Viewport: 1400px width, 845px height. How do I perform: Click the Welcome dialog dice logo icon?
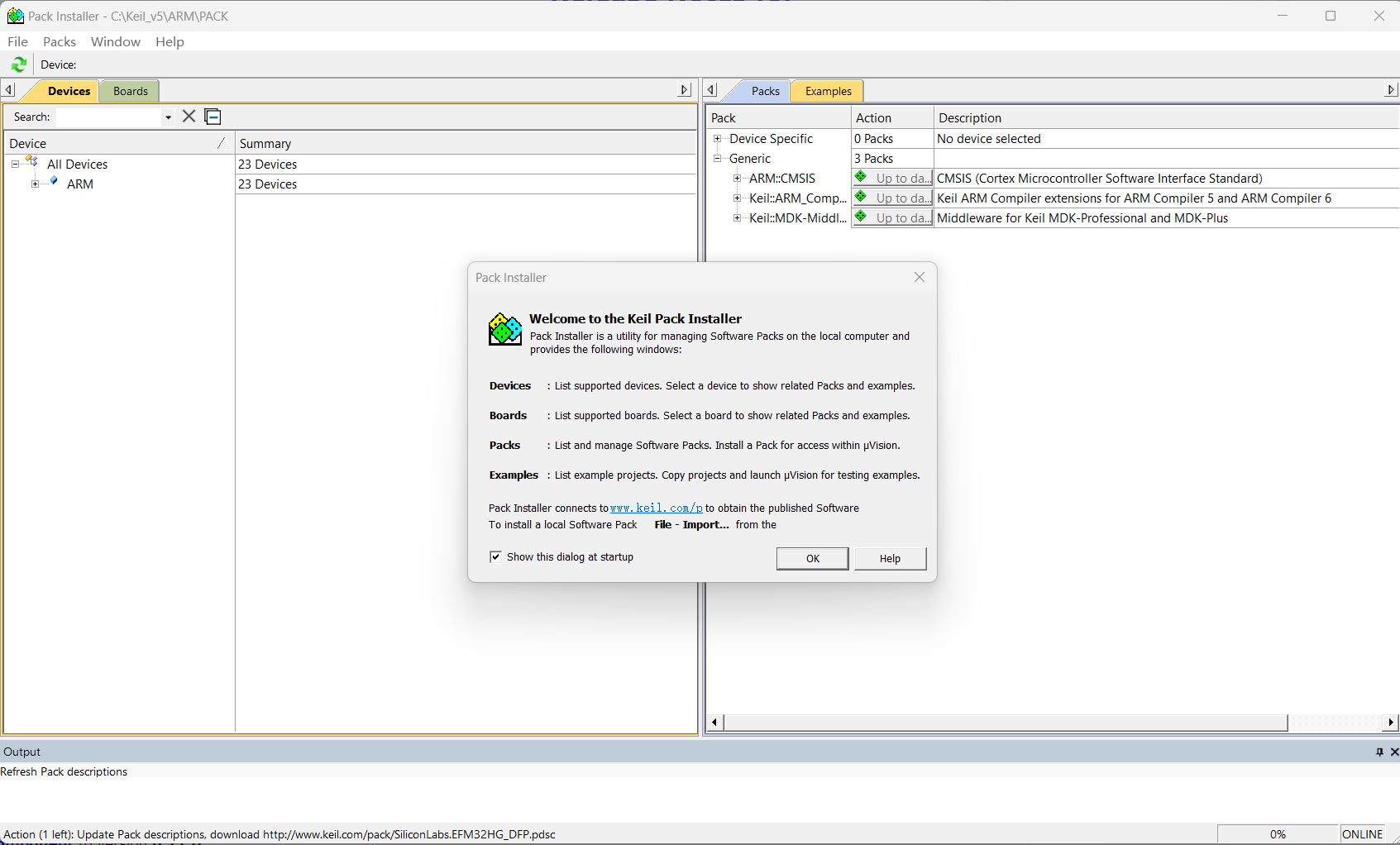click(x=505, y=329)
